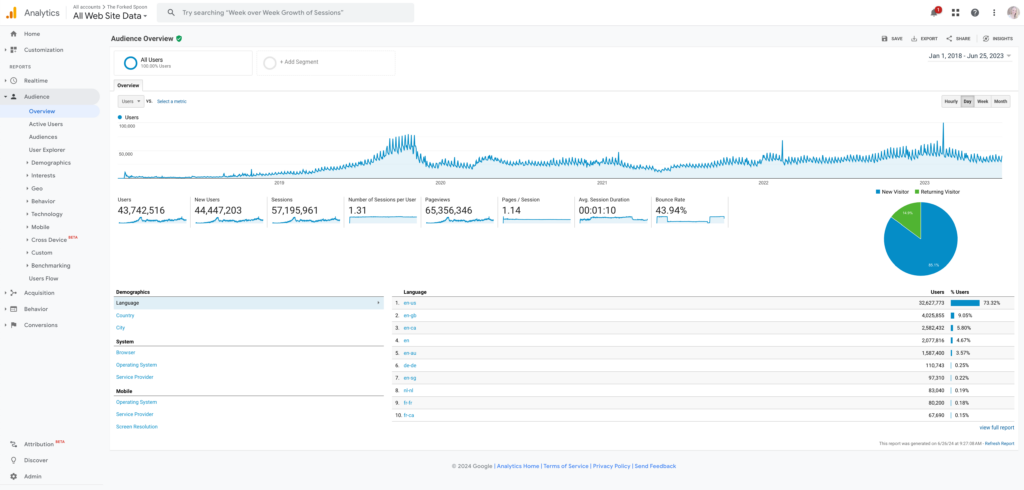Set chart granularity to Month
The image size is (1024, 490).
(x=1000, y=101)
